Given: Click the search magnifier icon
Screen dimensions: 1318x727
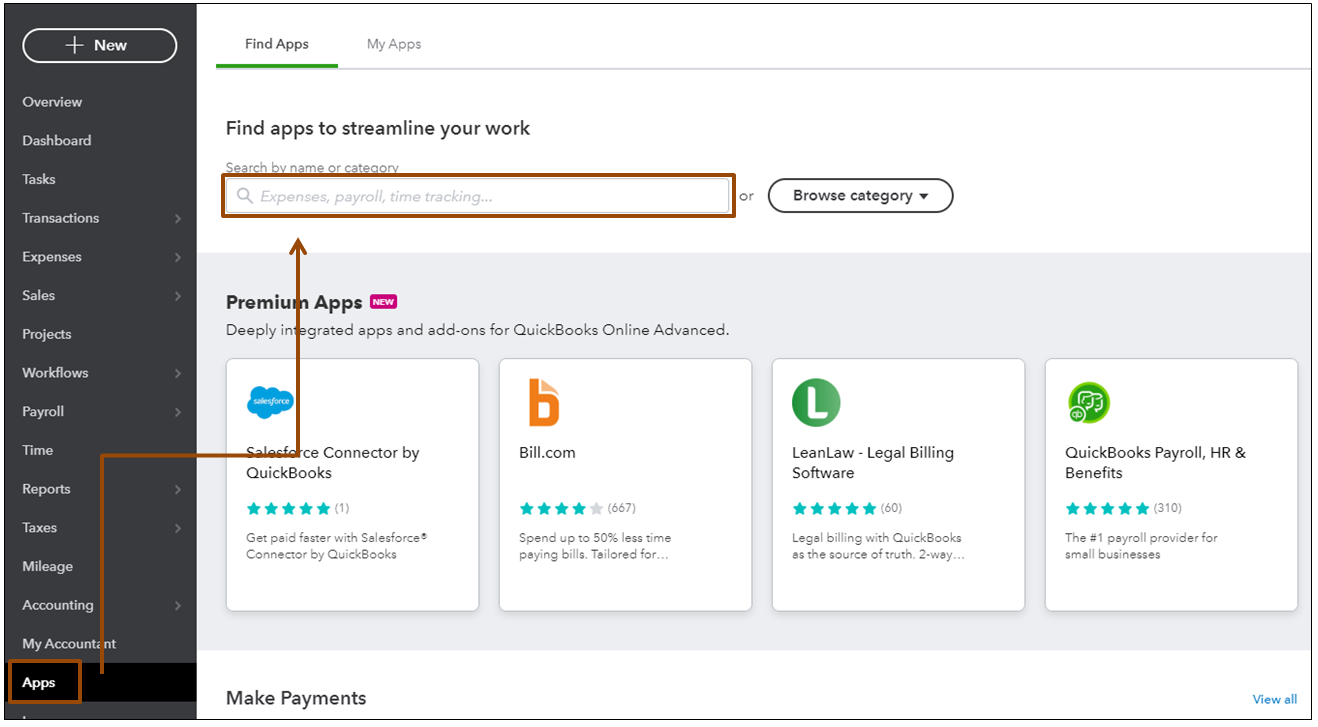Looking at the screenshot, I should (245, 196).
